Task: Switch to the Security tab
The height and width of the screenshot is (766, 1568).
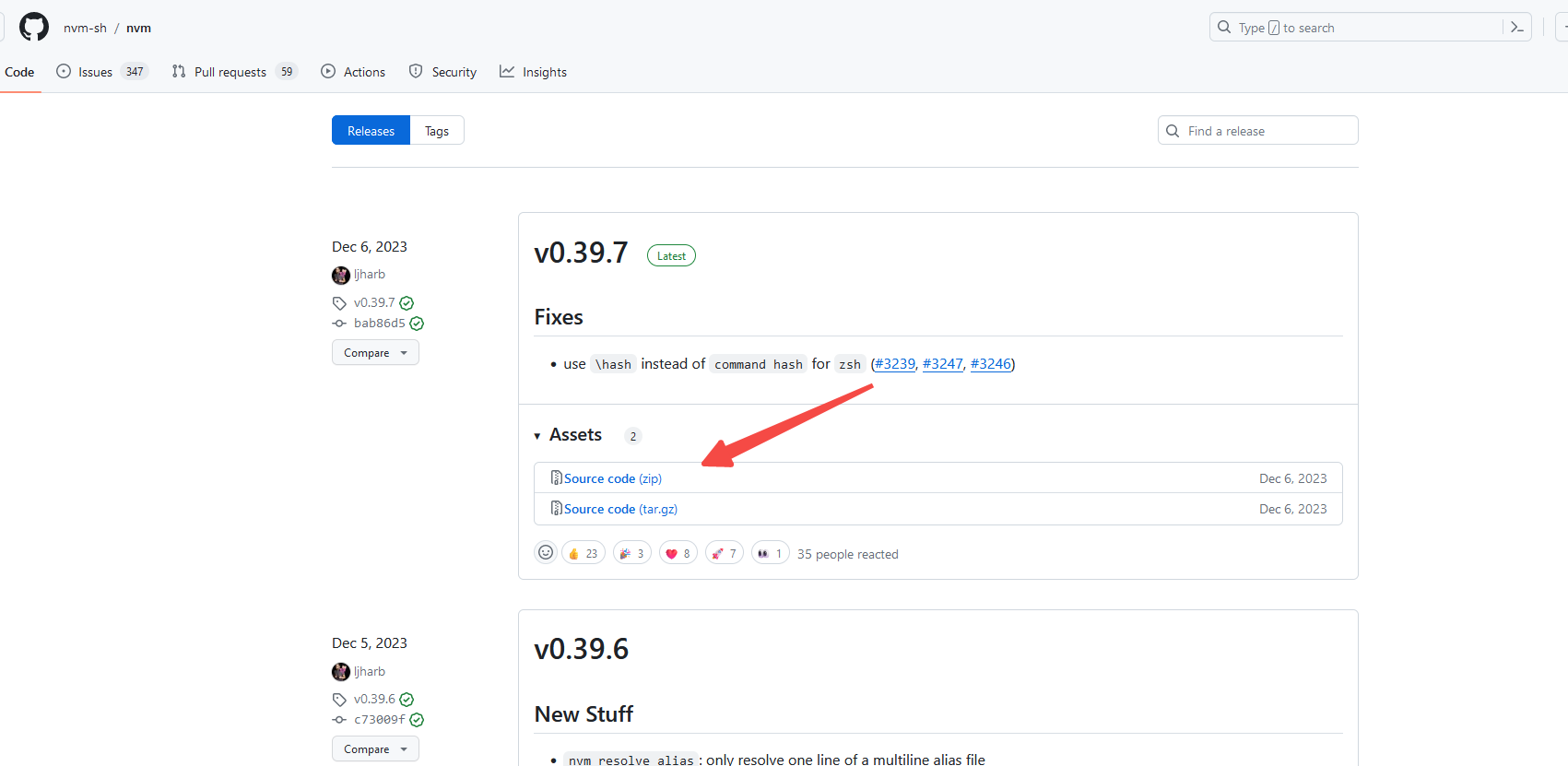Action: (x=442, y=72)
